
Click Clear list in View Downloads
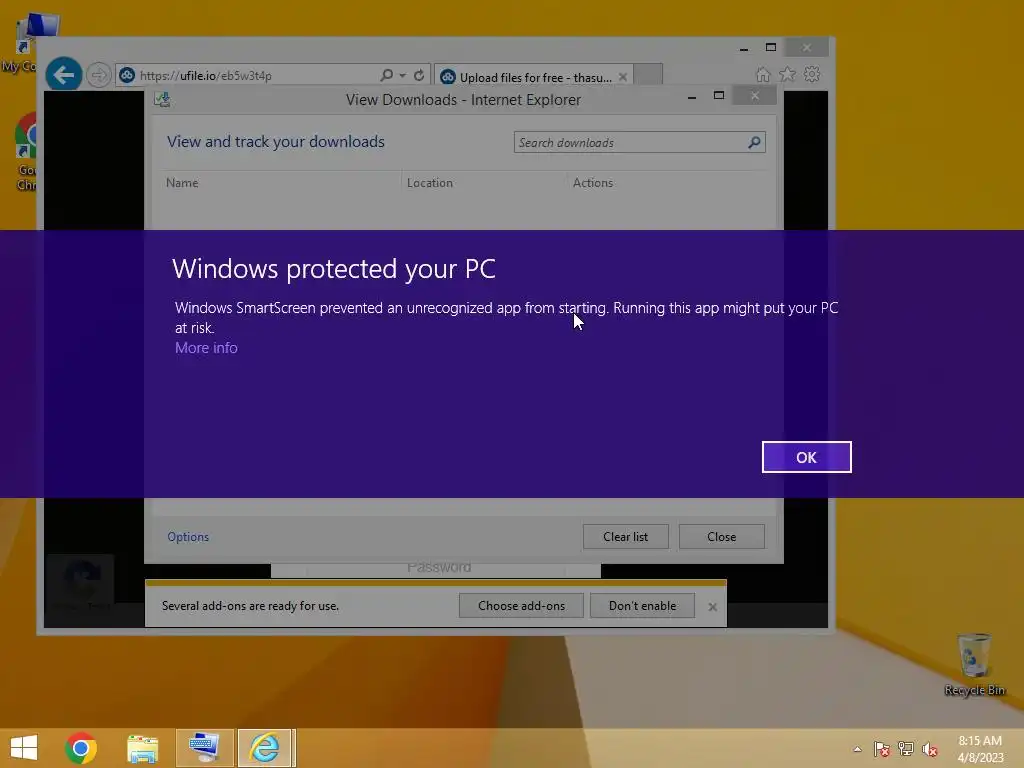(x=626, y=536)
